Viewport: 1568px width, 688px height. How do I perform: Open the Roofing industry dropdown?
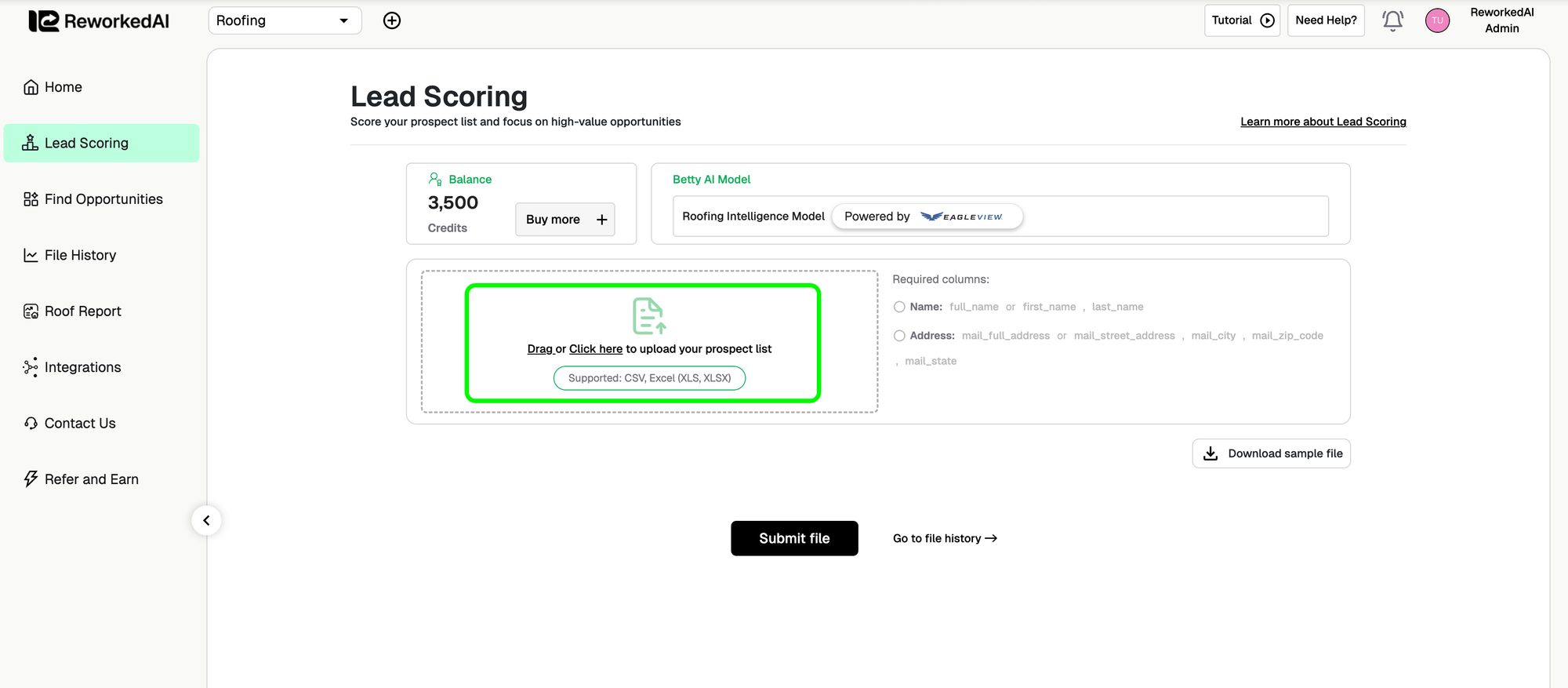284,20
